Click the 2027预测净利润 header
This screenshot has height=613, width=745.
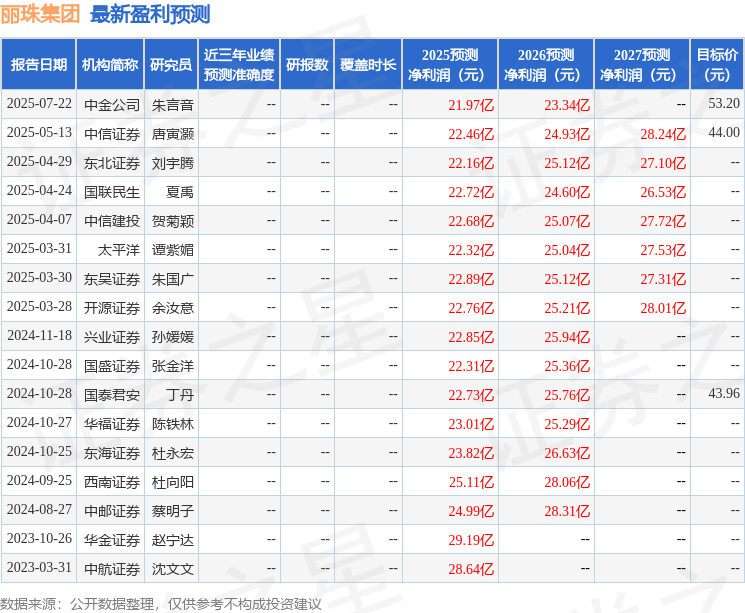642,65
